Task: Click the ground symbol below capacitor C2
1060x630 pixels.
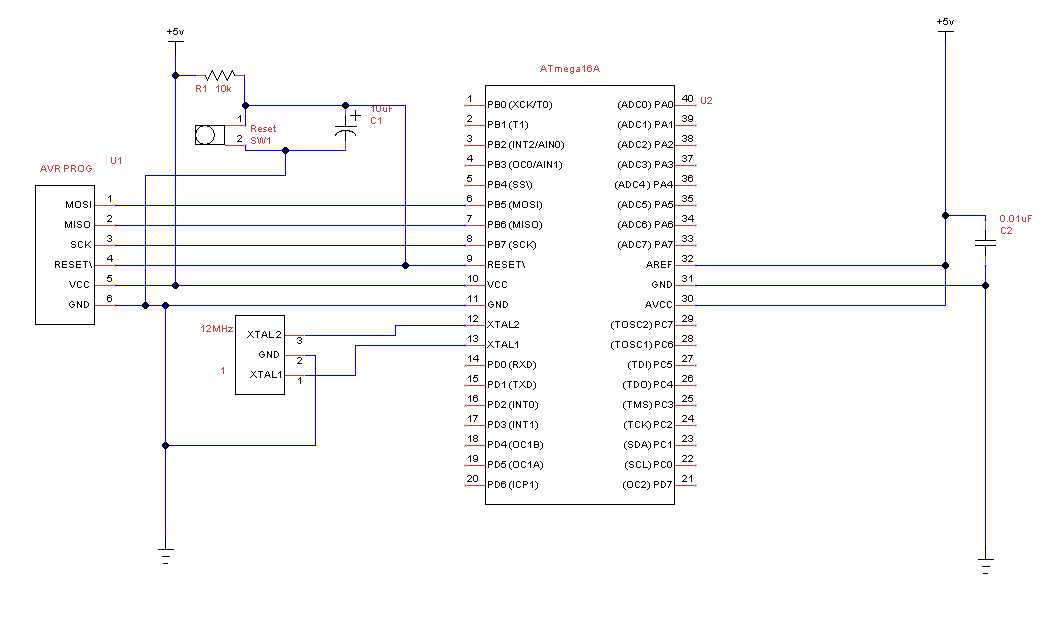Action: click(986, 565)
